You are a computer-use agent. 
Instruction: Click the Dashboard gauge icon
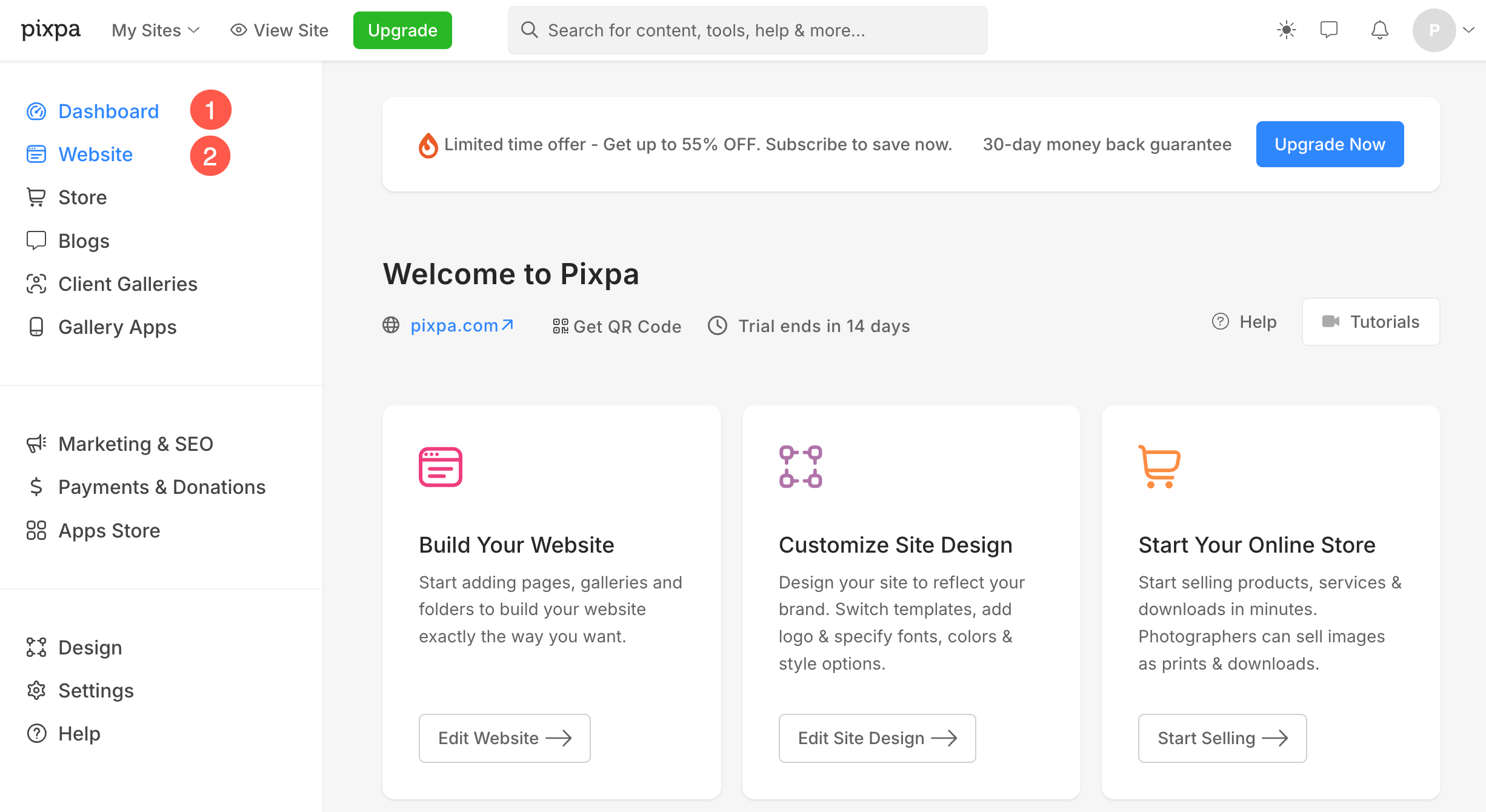pyautogui.click(x=36, y=111)
